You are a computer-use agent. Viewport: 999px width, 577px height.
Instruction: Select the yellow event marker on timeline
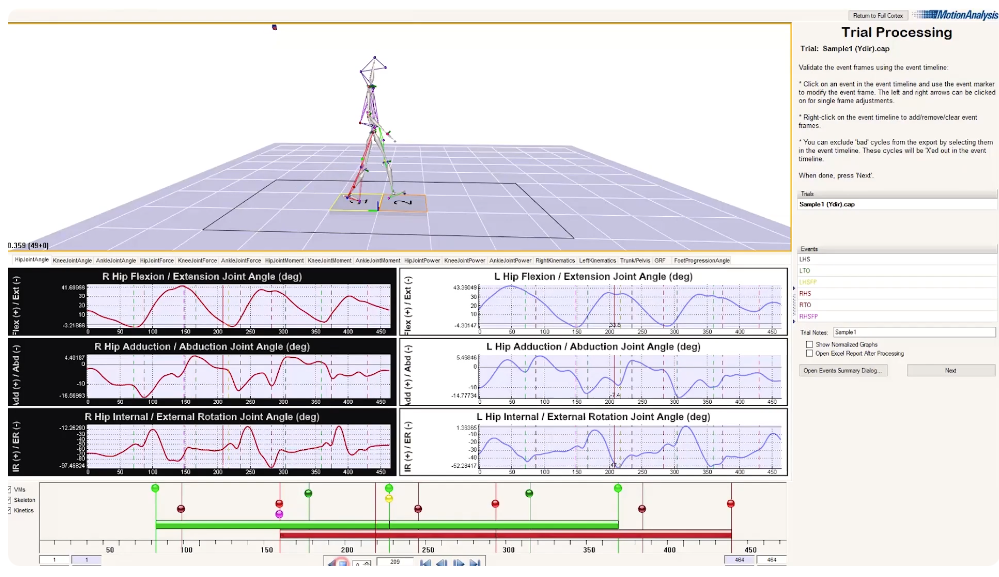click(389, 498)
